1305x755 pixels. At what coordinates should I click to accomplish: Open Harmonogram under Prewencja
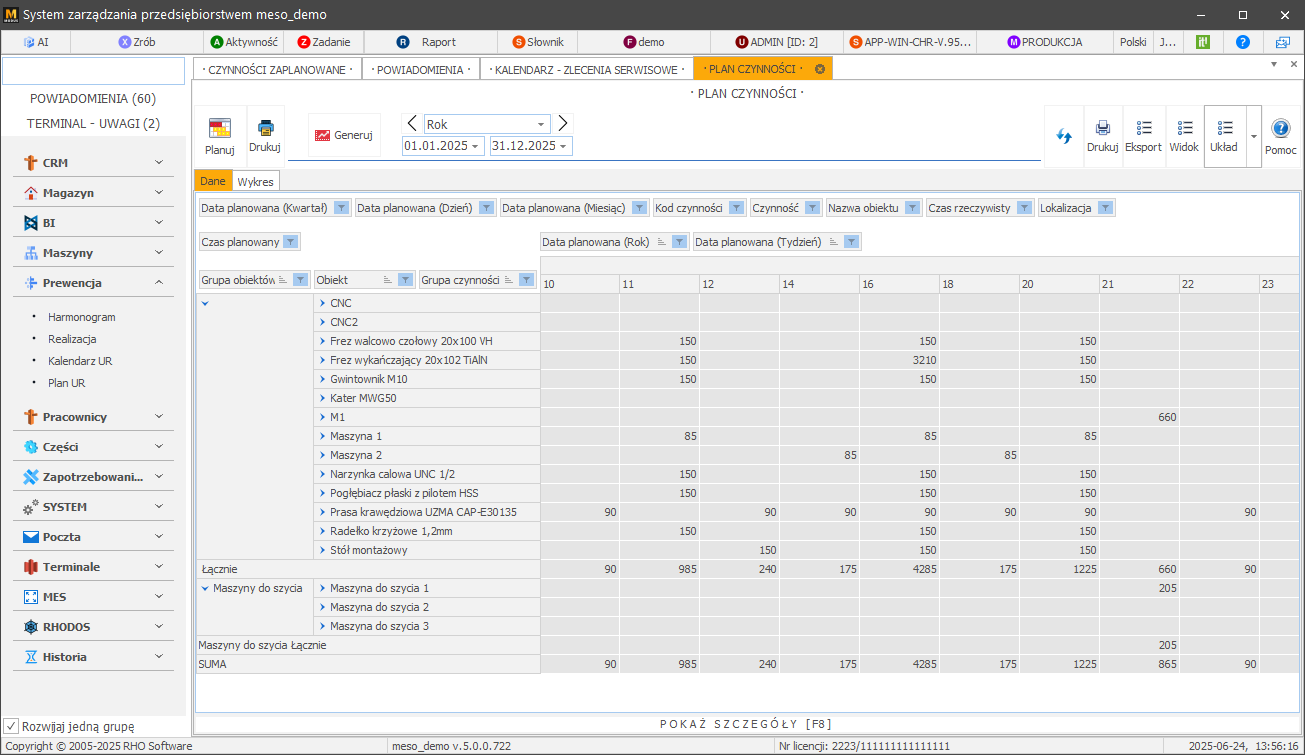(x=82, y=317)
